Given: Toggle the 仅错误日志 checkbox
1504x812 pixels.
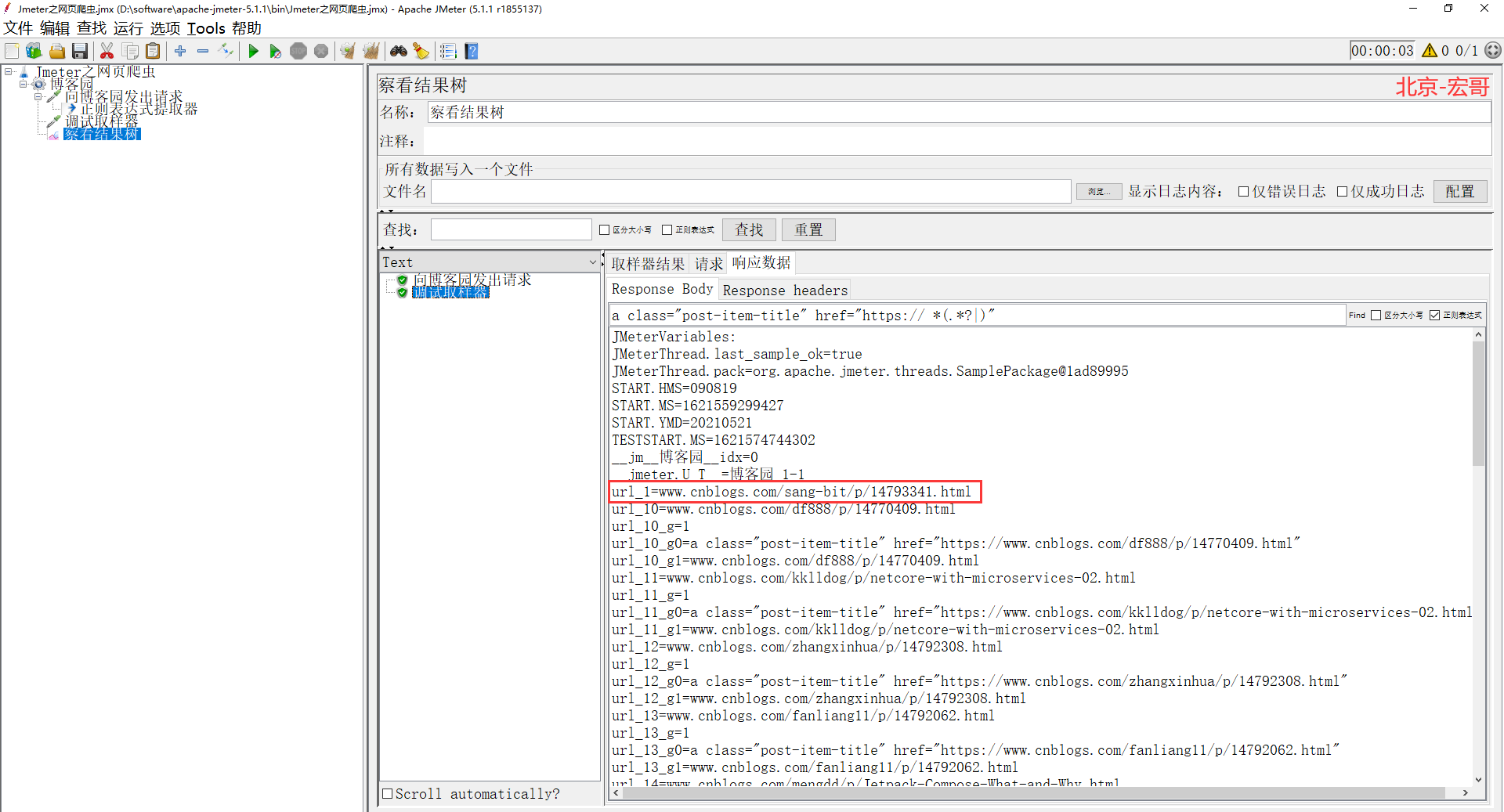Looking at the screenshot, I should pos(1243,192).
